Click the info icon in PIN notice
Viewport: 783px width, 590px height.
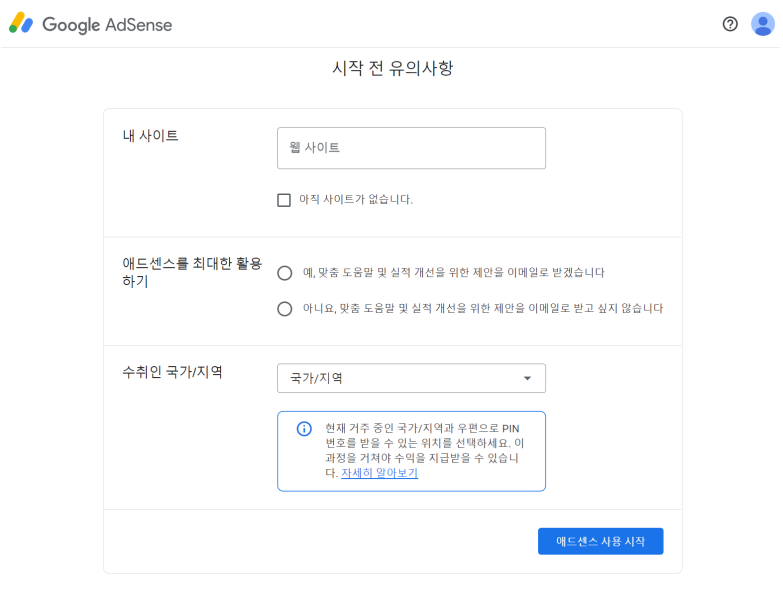(x=304, y=429)
